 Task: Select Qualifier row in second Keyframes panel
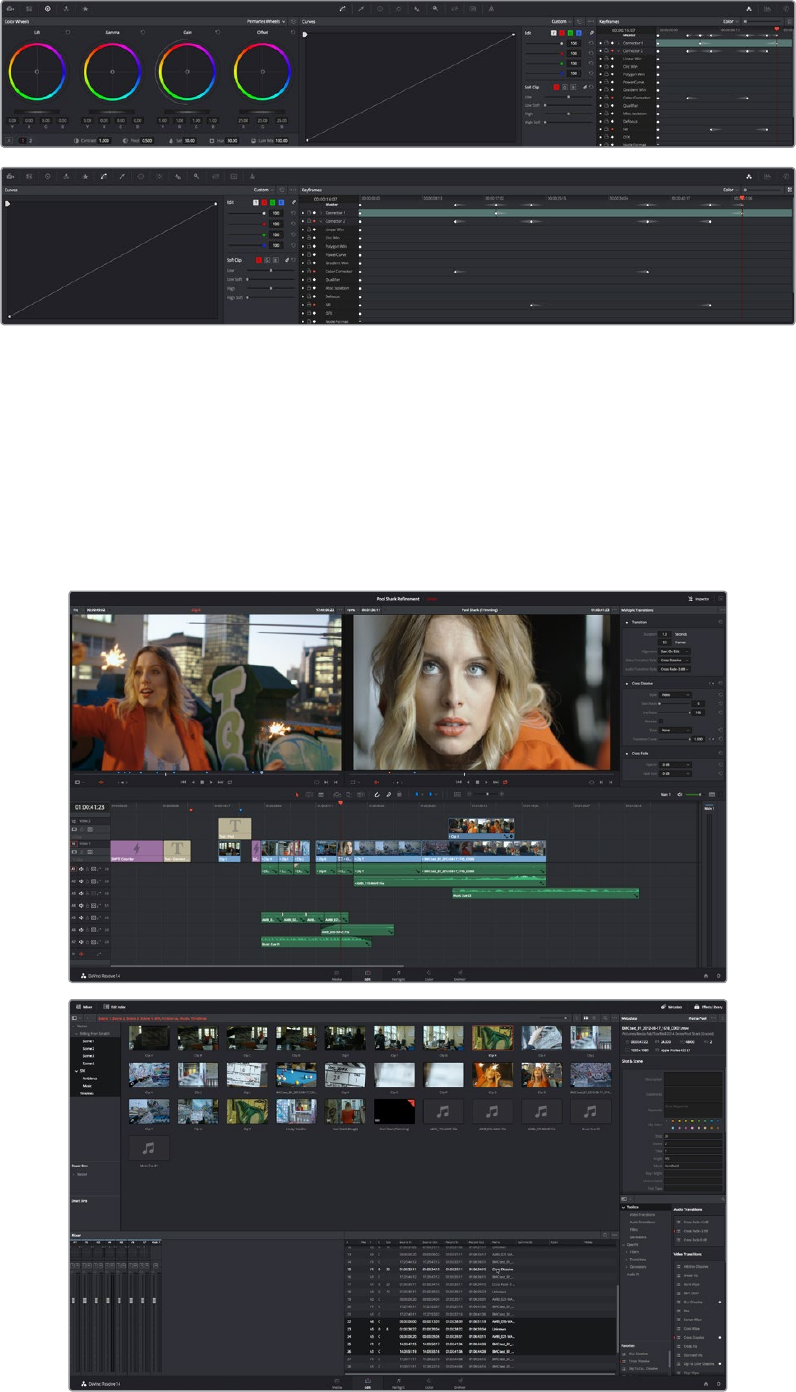(x=334, y=279)
